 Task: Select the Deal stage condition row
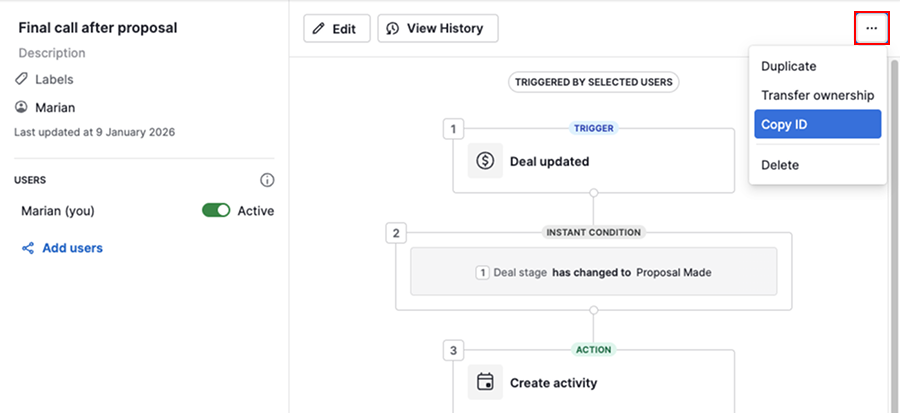pyautogui.click(x=593, y=271)
